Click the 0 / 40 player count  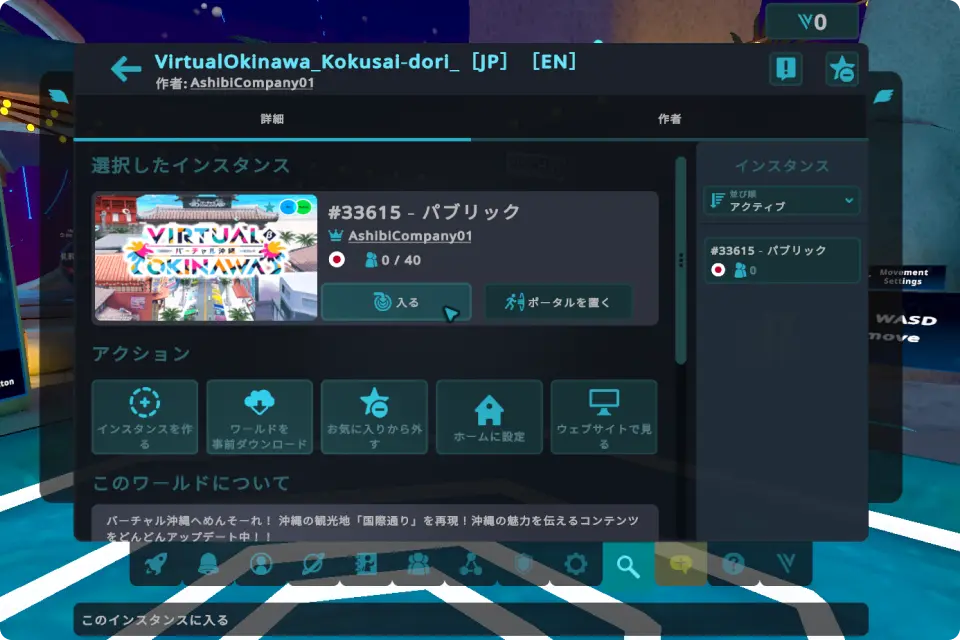pos(393,260)
